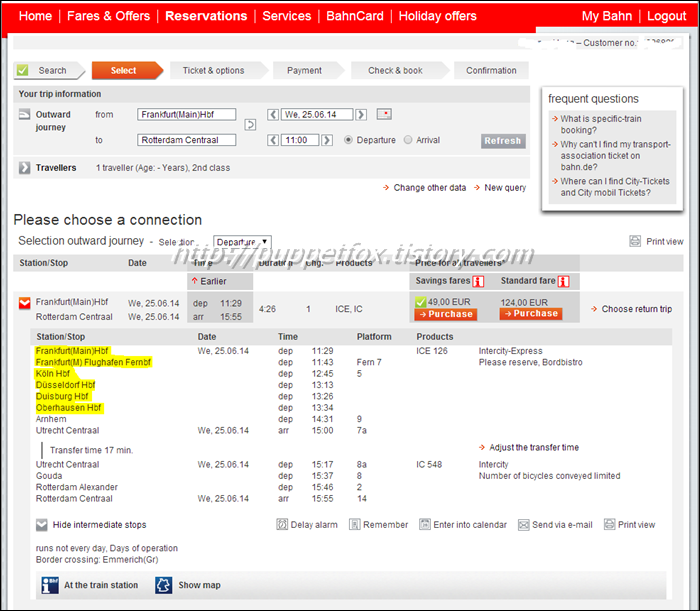Screen dimensions: 700x611
Task: Go to previous date arrow
Action: (x=273, y=115)
